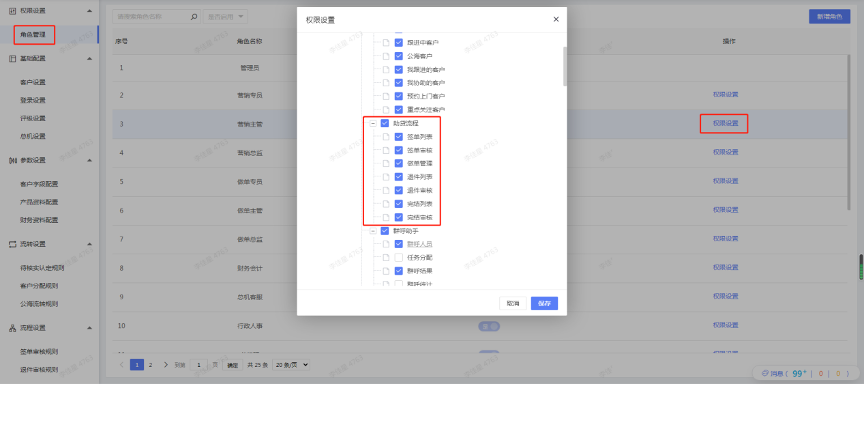864x422 pixels.
Task: Click the 权限设置 sidebar section icon
Action: (13, 10)
